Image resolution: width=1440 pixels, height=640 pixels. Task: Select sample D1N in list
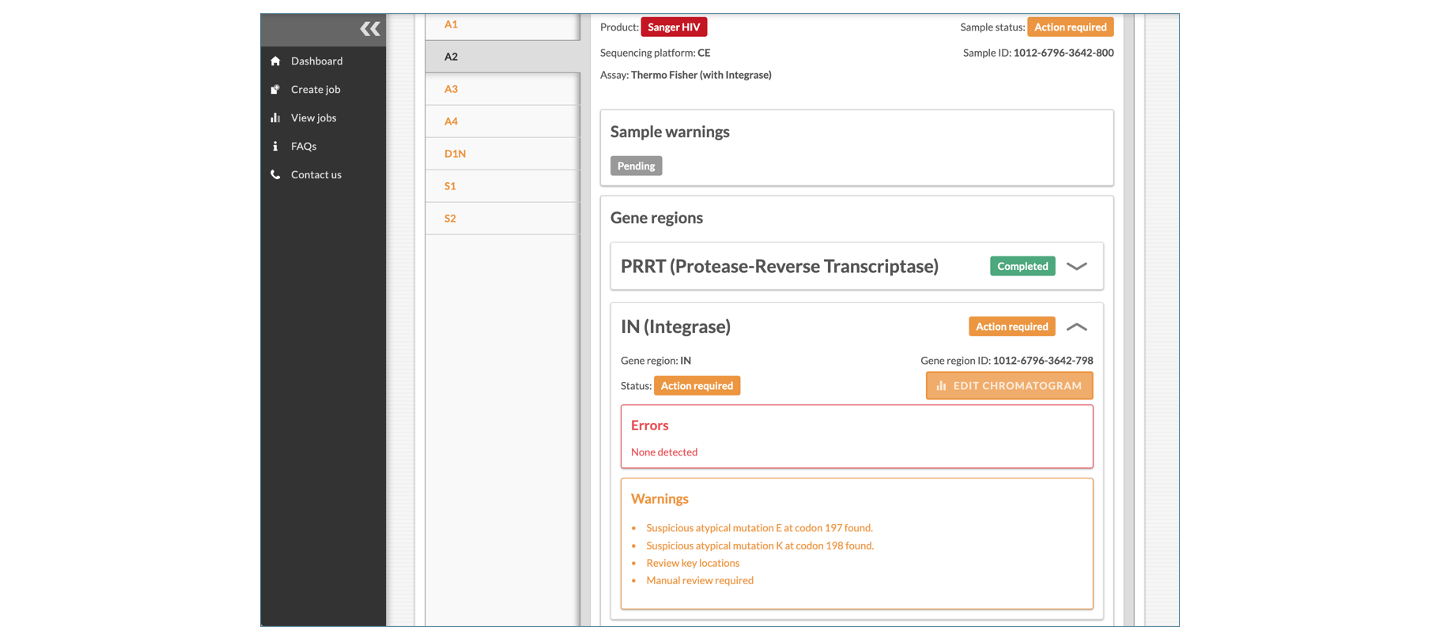(502, 154)
